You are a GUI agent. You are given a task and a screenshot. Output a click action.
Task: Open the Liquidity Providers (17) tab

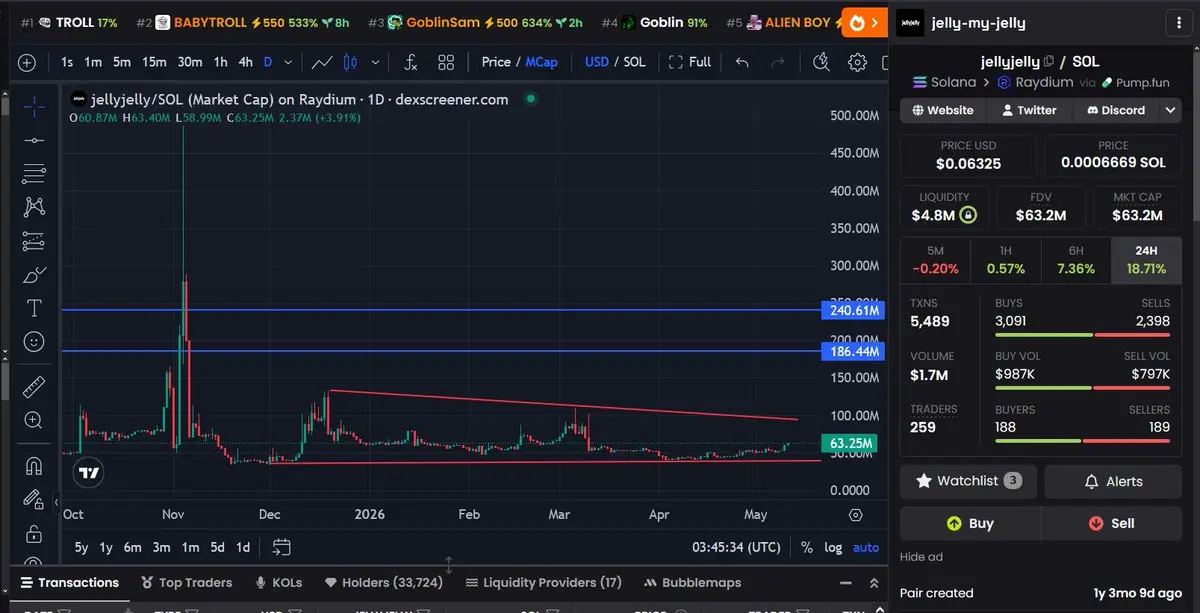pyautogui.click(x=543, y=582)
